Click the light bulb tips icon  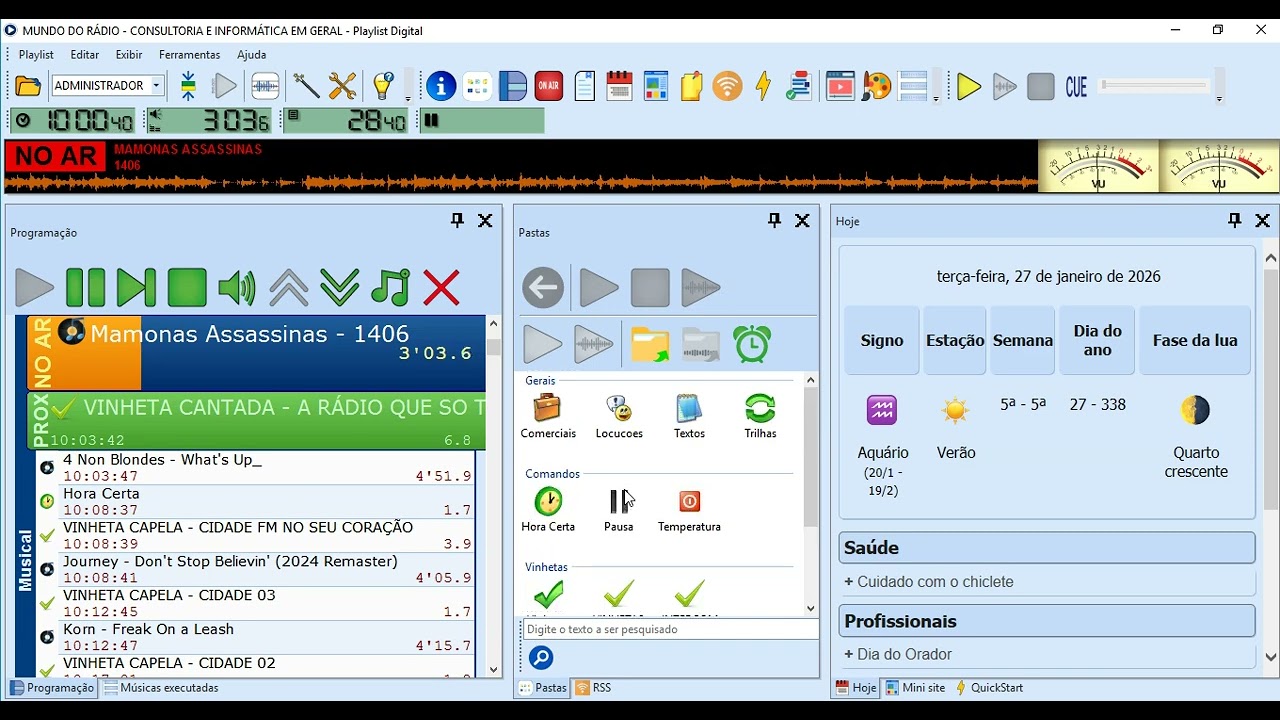[383, 86]
